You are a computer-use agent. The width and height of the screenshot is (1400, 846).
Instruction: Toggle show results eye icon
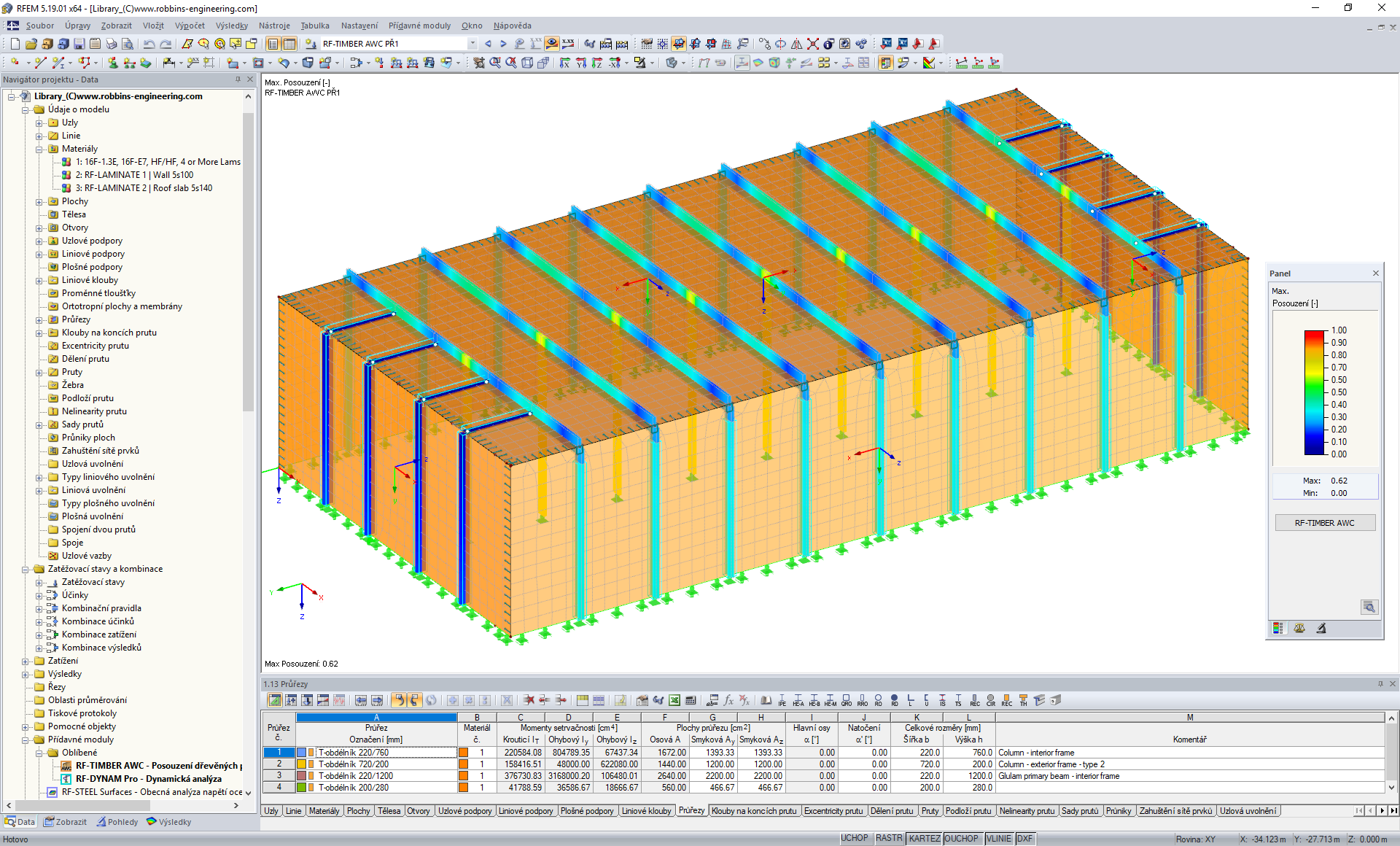(x=552, y=44)
